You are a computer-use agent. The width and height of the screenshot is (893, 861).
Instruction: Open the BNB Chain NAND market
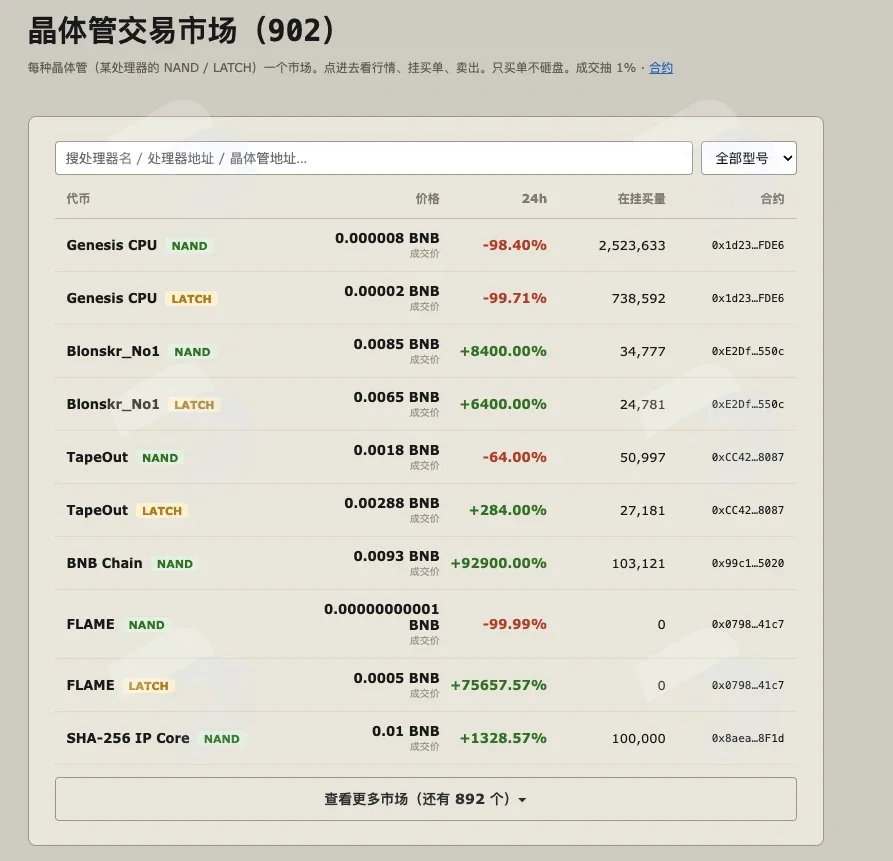click(425, 563)
